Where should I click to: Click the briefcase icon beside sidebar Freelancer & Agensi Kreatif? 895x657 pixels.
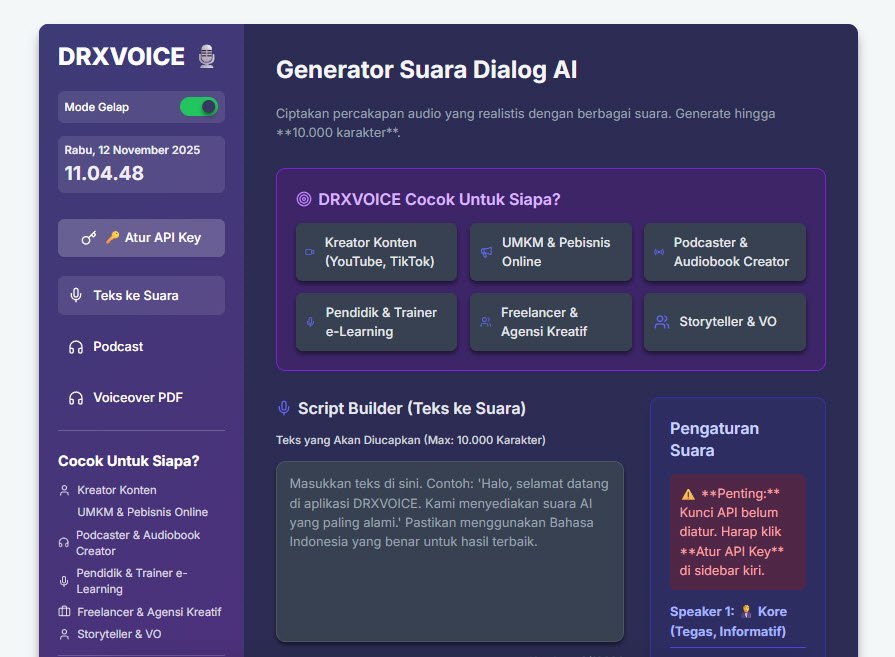click(x=64, y=612)
